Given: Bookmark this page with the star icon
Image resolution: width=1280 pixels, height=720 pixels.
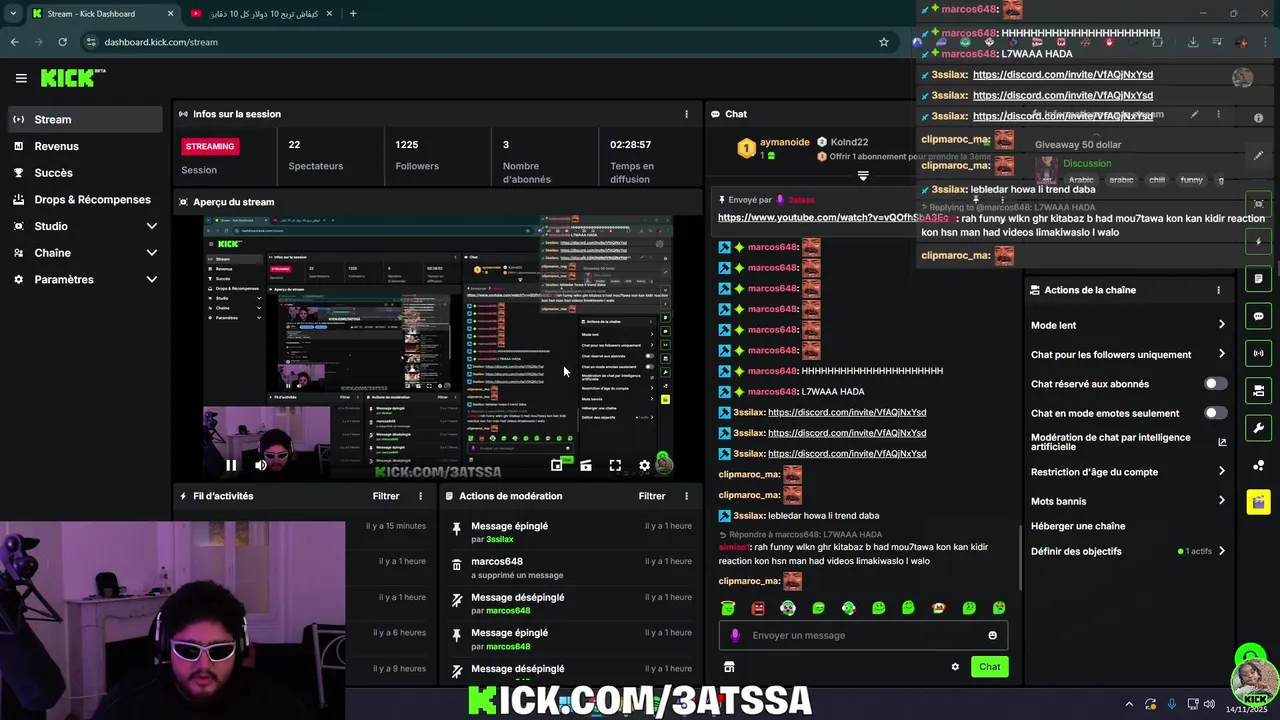Looking at the screenshot, I should coord(884,42).
